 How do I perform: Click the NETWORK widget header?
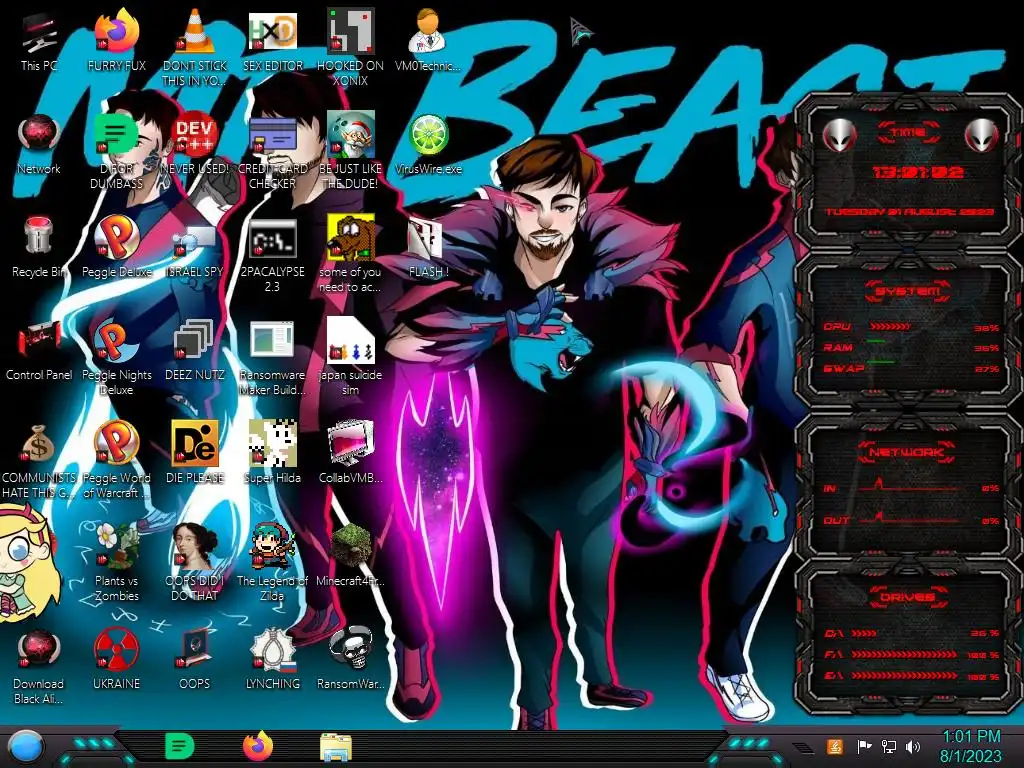click(907, 452)
